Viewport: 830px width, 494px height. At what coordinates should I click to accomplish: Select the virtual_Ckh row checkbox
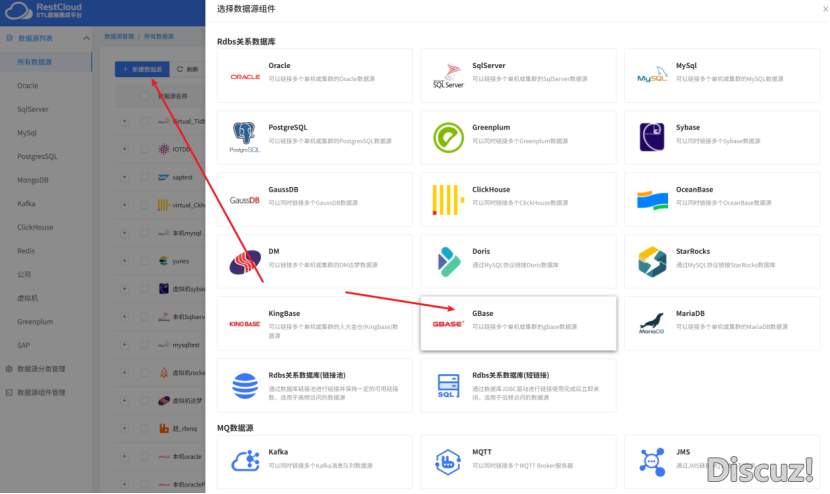(144, 205)
